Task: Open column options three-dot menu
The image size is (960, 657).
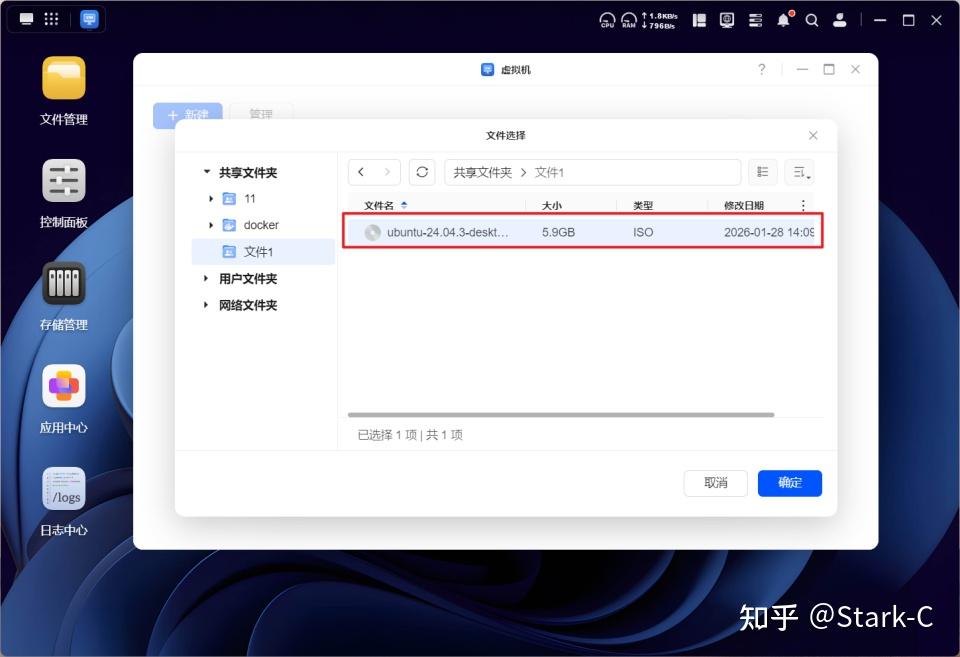Action: pos(803,205)
